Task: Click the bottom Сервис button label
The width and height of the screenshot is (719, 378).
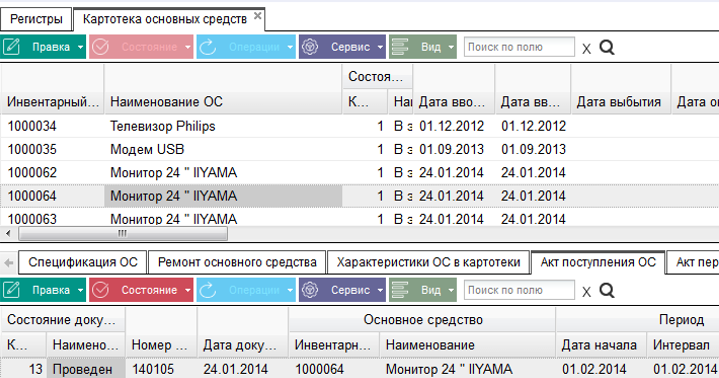Action: click(x=350, y=290)
